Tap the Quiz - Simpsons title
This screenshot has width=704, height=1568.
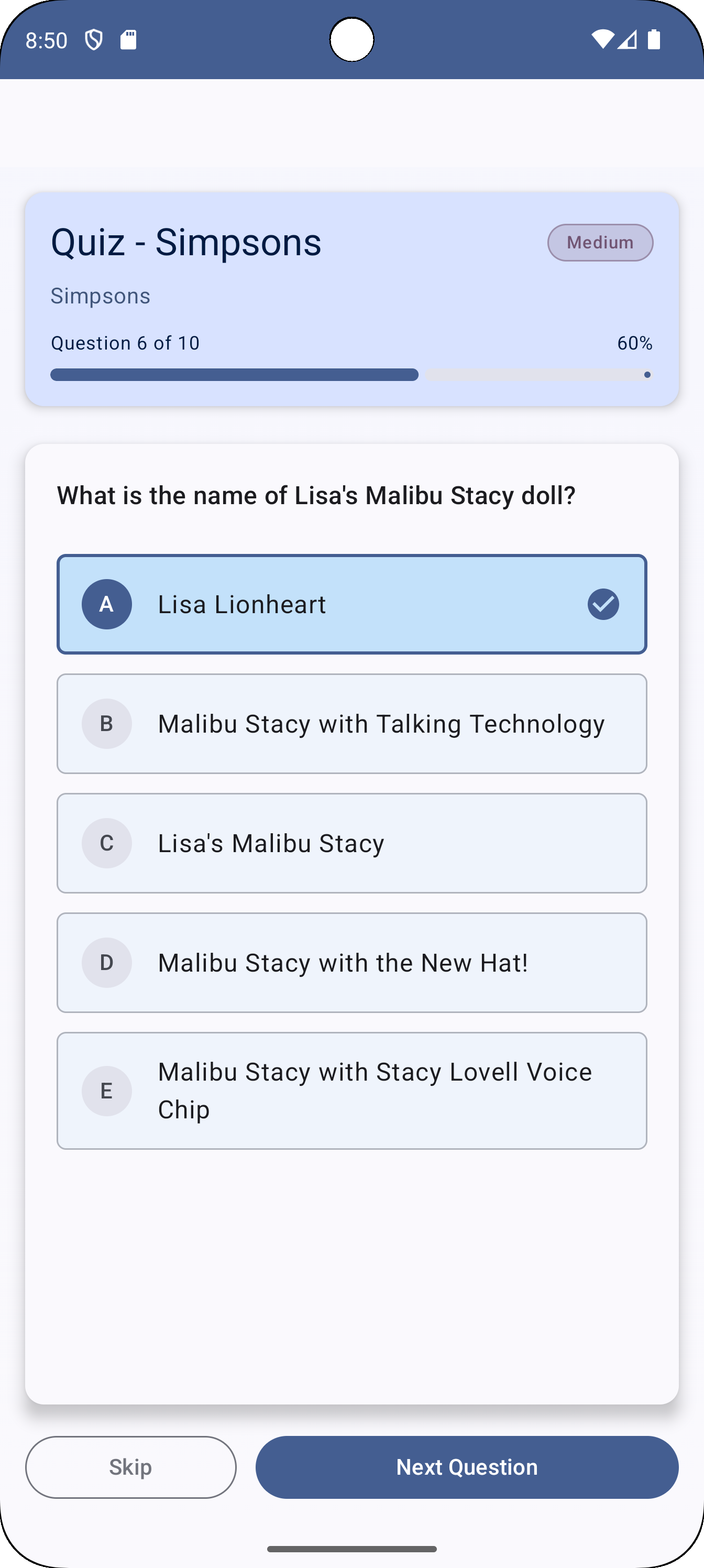pyautogui.click(x=186, y=242)
